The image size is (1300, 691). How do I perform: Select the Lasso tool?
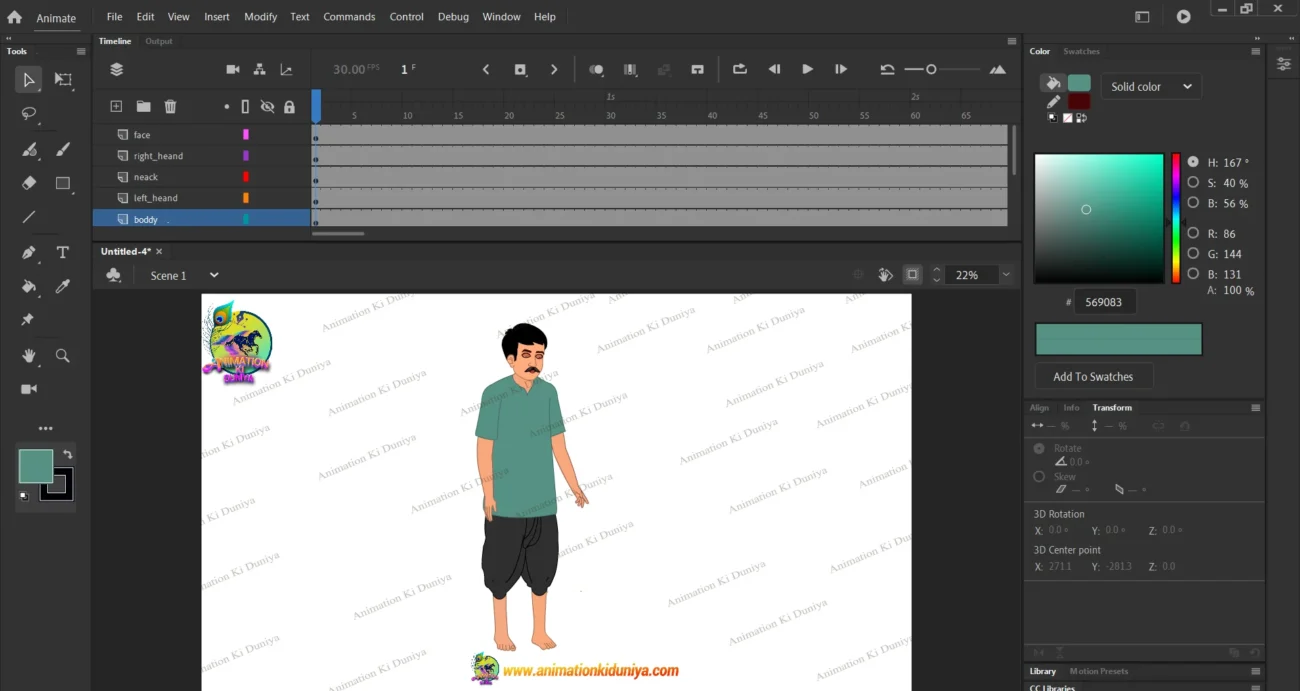pyautogui.click(x=29, y=114)
